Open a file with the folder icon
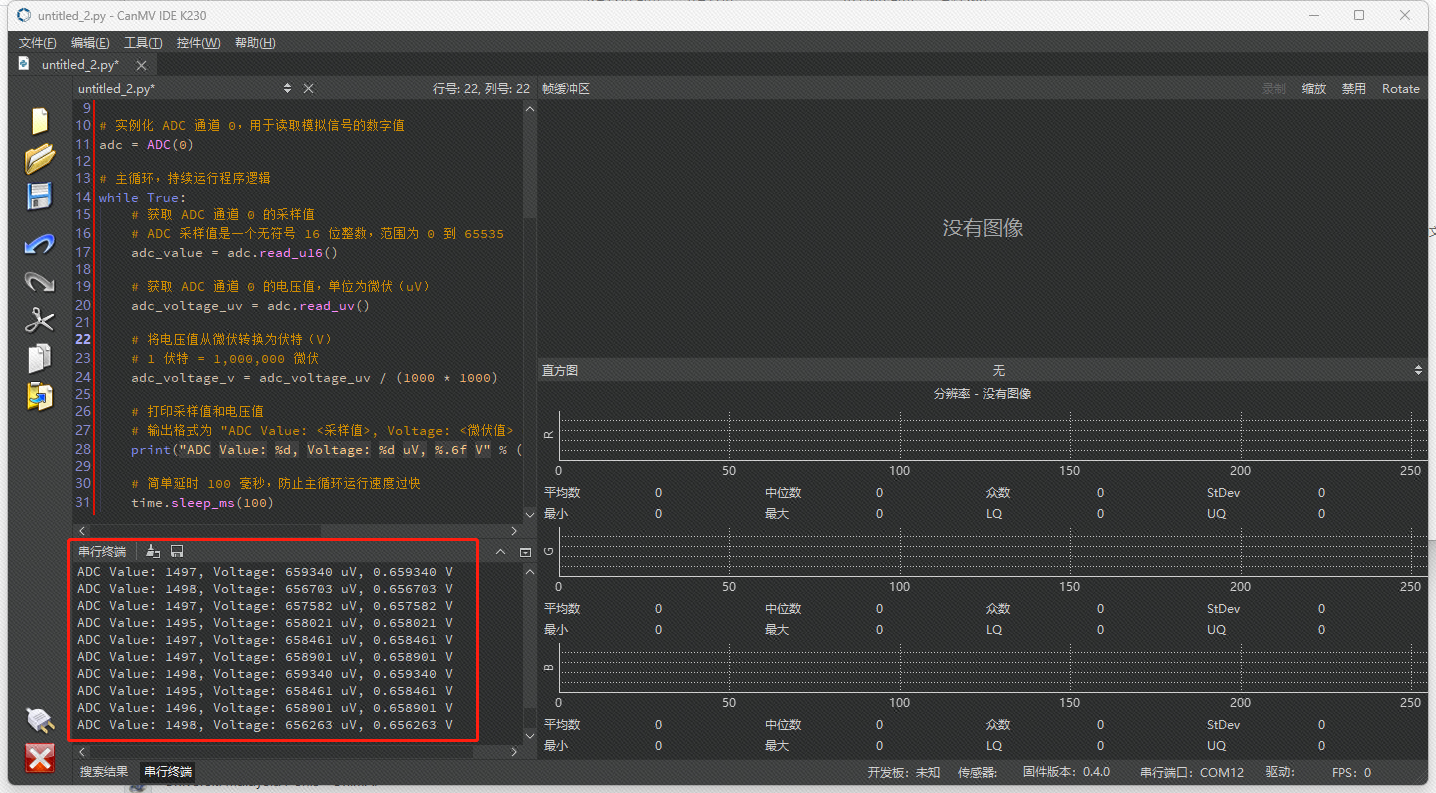The image size is (1436, 793). pyautogui.click(x=39, y=158)
